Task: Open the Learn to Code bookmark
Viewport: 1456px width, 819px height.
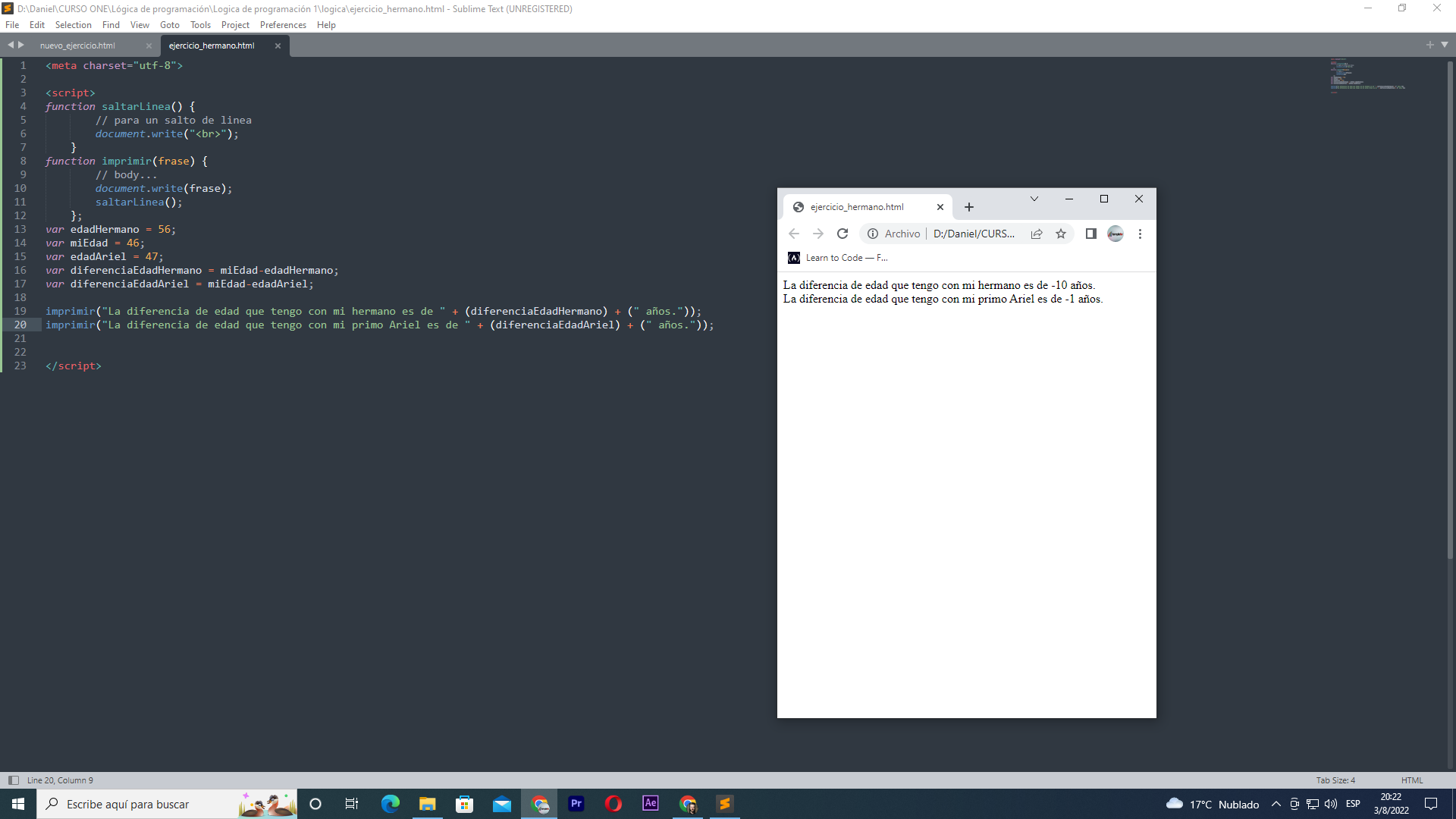Action: point(839,258)
